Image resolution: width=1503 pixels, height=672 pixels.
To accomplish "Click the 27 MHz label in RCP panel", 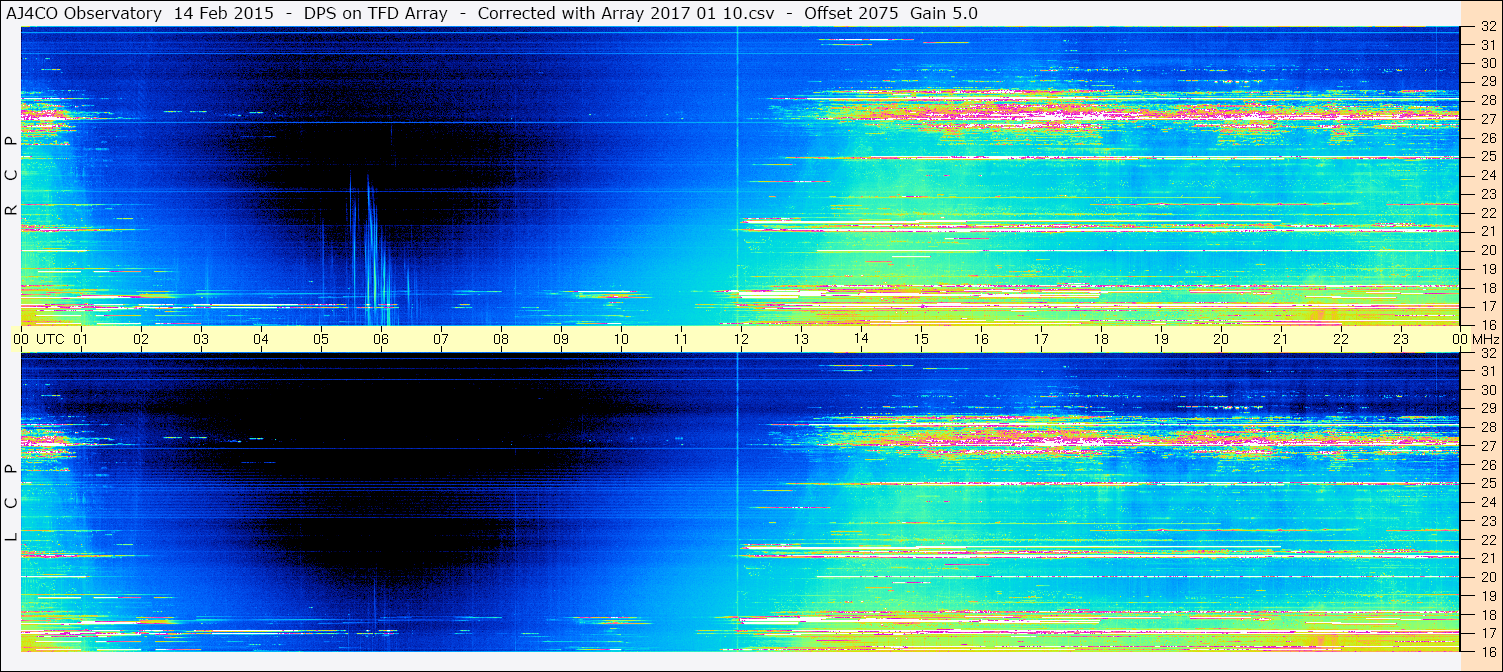I will [x=1487, y=119].
